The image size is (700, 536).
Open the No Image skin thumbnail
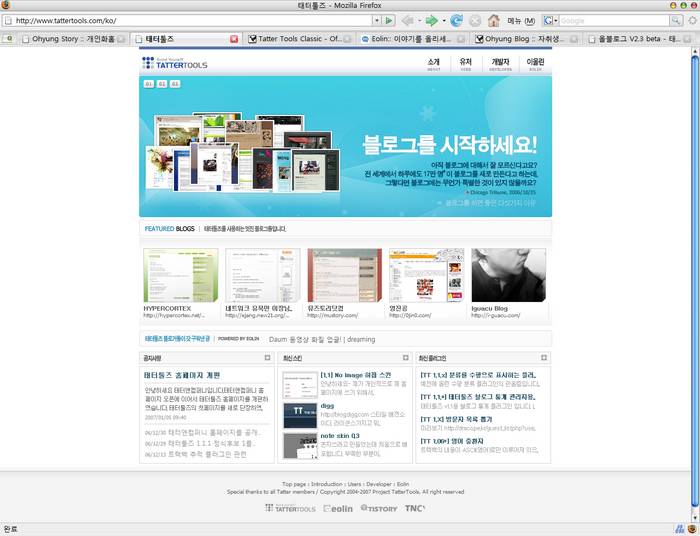300,385
